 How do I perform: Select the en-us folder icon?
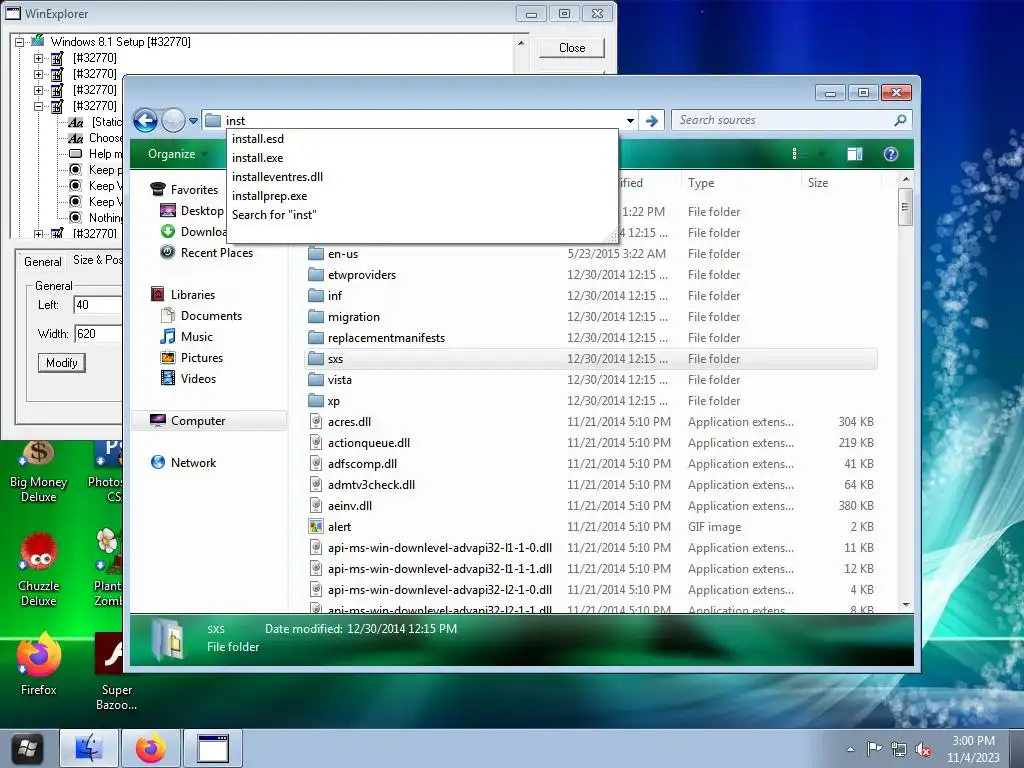pos(316,253)
